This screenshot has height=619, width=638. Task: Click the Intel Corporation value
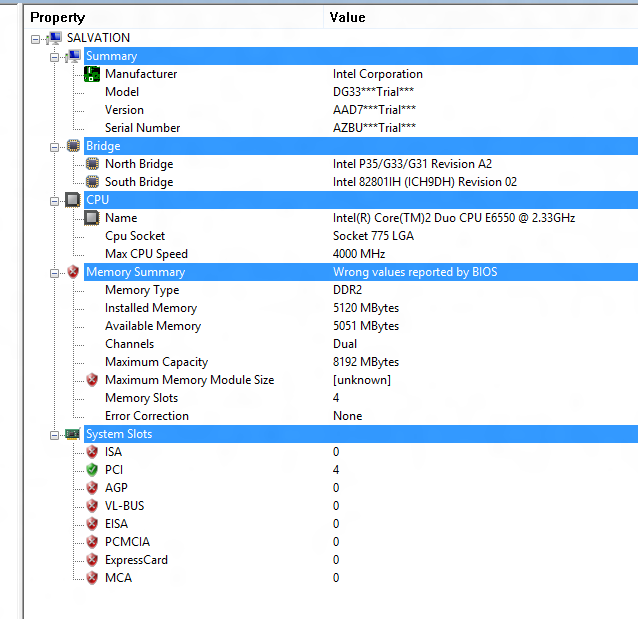[x=378, y=74]
